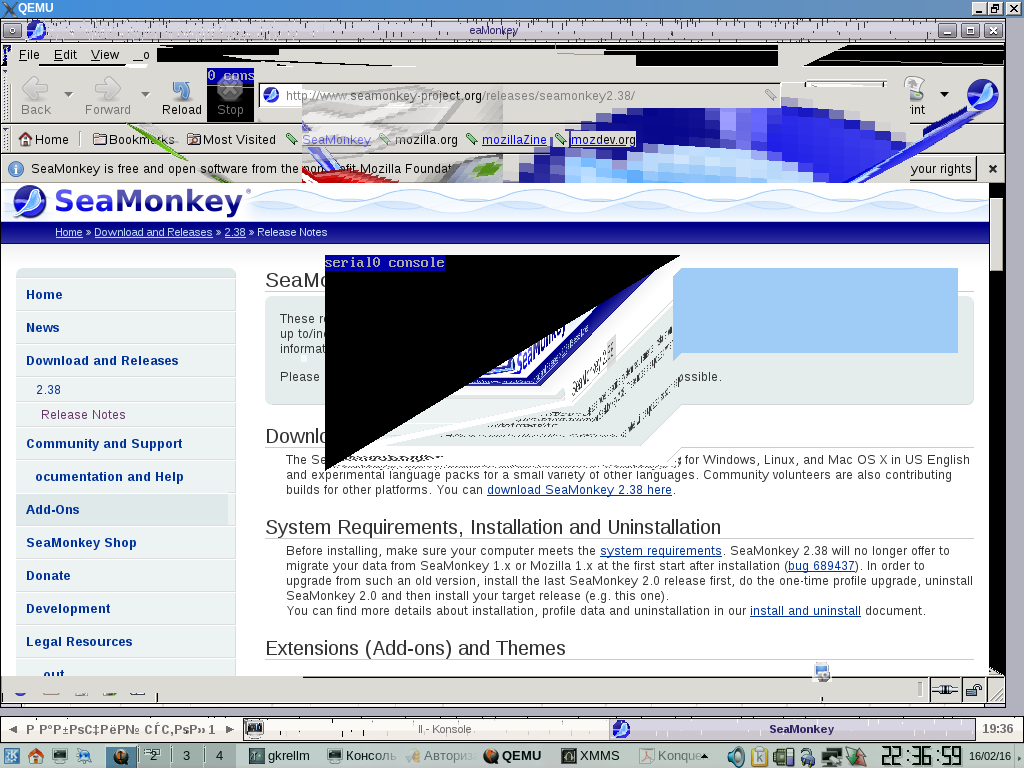This screenshot has height=768, width=1024.
Task: Select XMMS in the taskbar
Action: [590, 756]
